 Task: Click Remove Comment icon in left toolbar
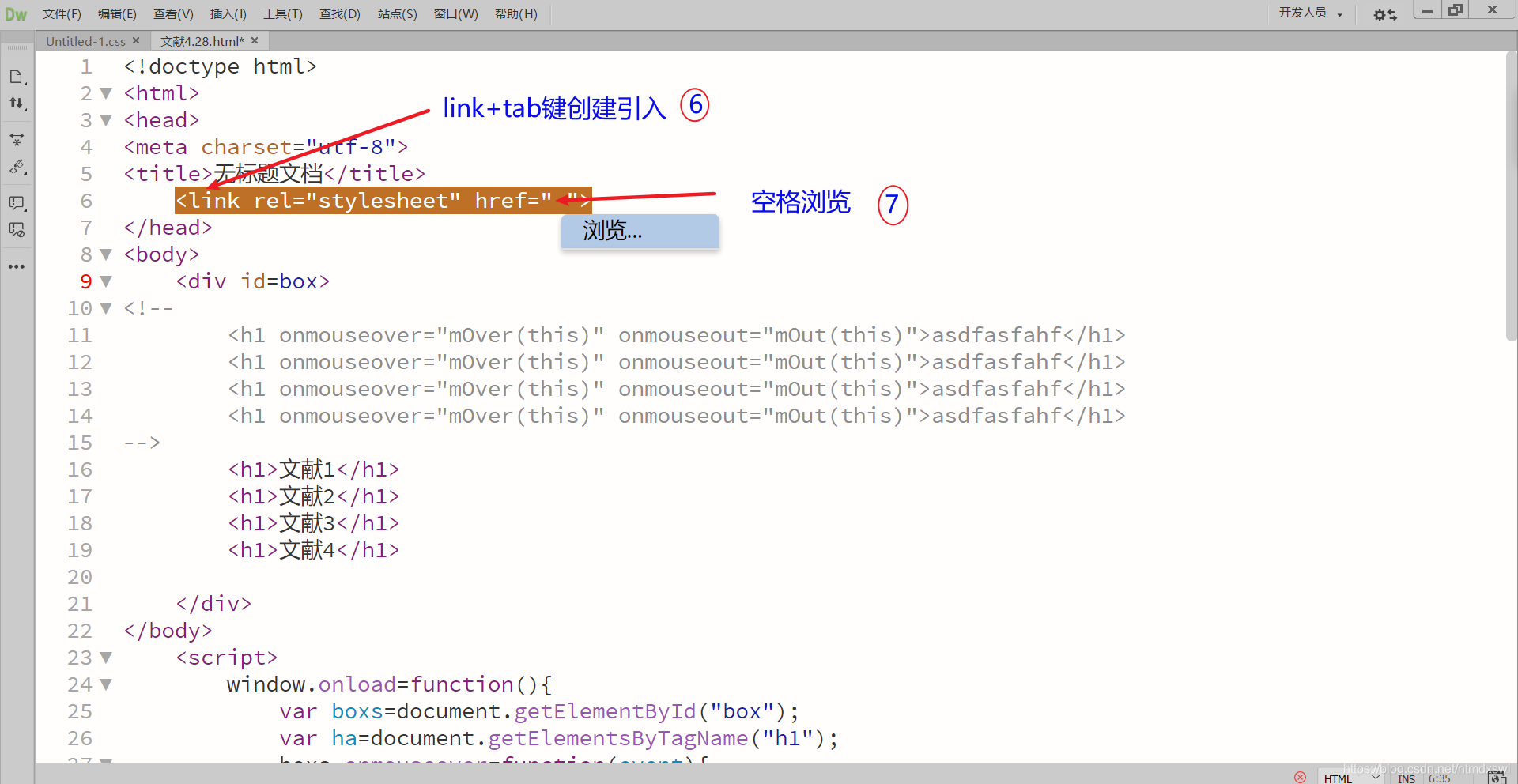pyautogui.click(x=17, y=230)
